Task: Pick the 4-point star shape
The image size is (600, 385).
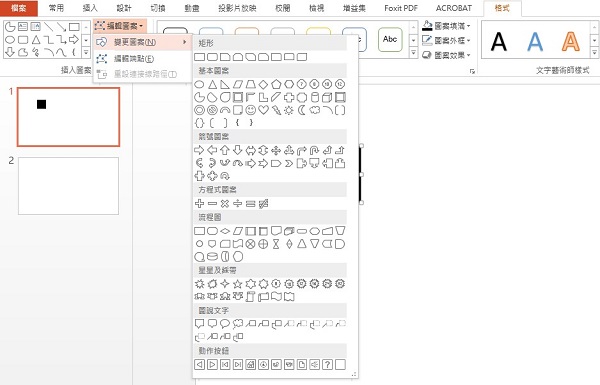Action: click(x=225, y=284)
